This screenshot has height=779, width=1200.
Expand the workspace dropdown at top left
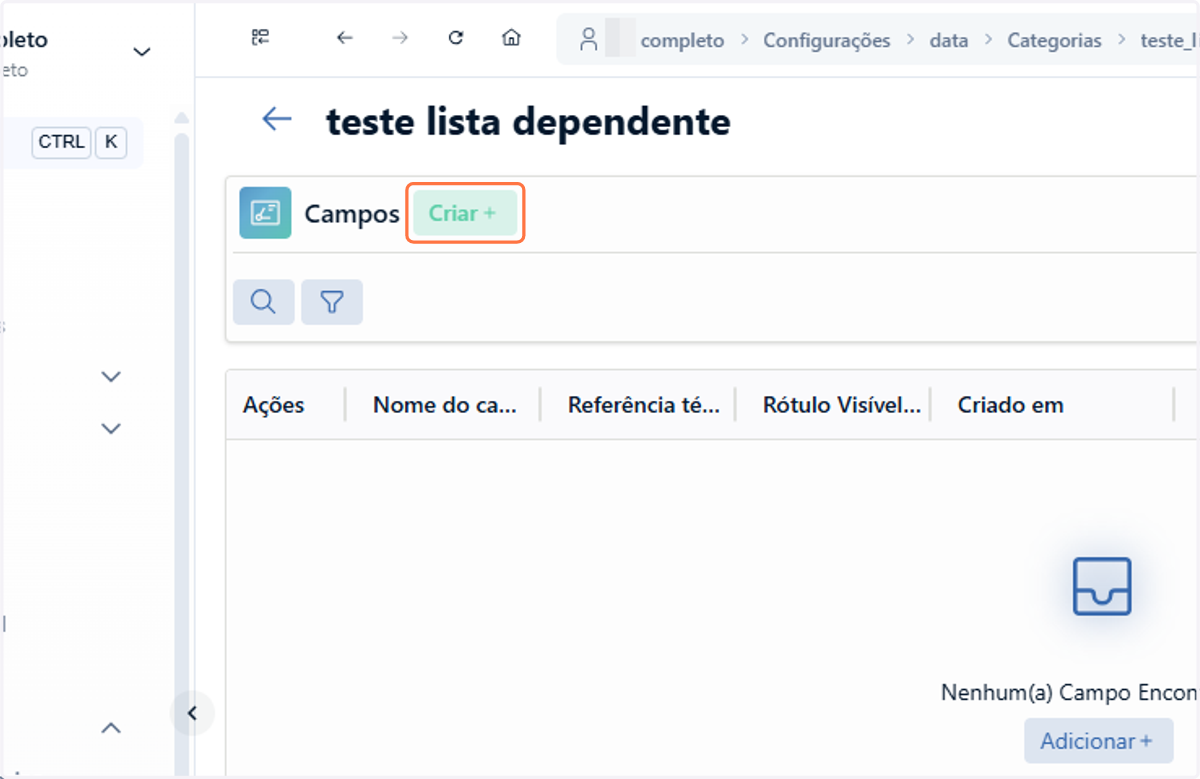(142, 52)
